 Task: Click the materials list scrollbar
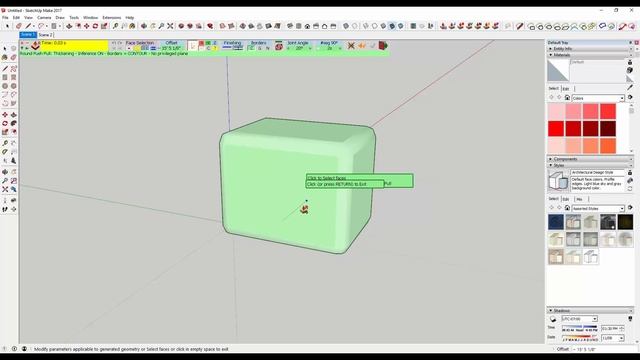[631, 128]
